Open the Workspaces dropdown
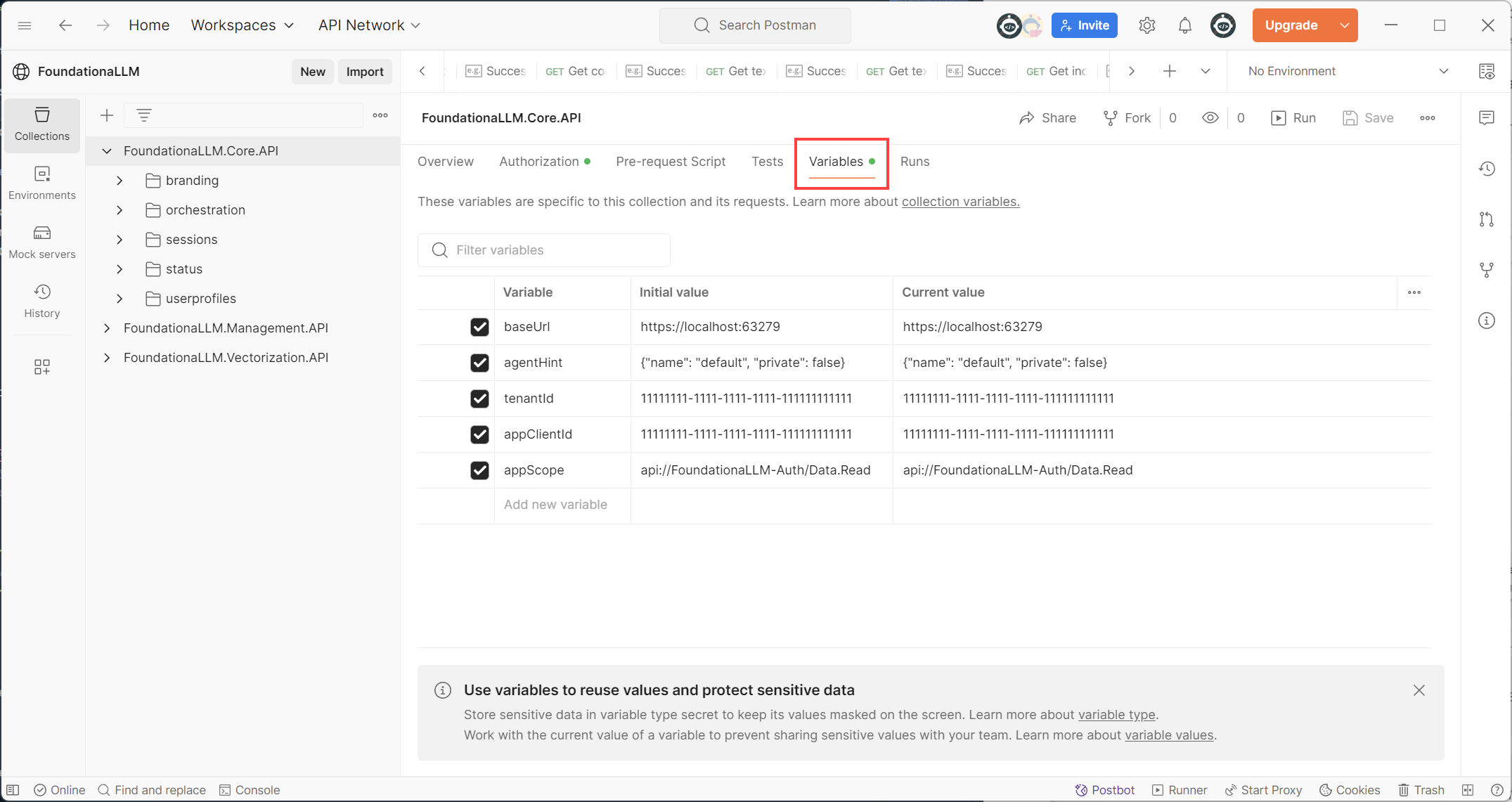The width and height of the screenshot is (1512, 802). [243, 25]
